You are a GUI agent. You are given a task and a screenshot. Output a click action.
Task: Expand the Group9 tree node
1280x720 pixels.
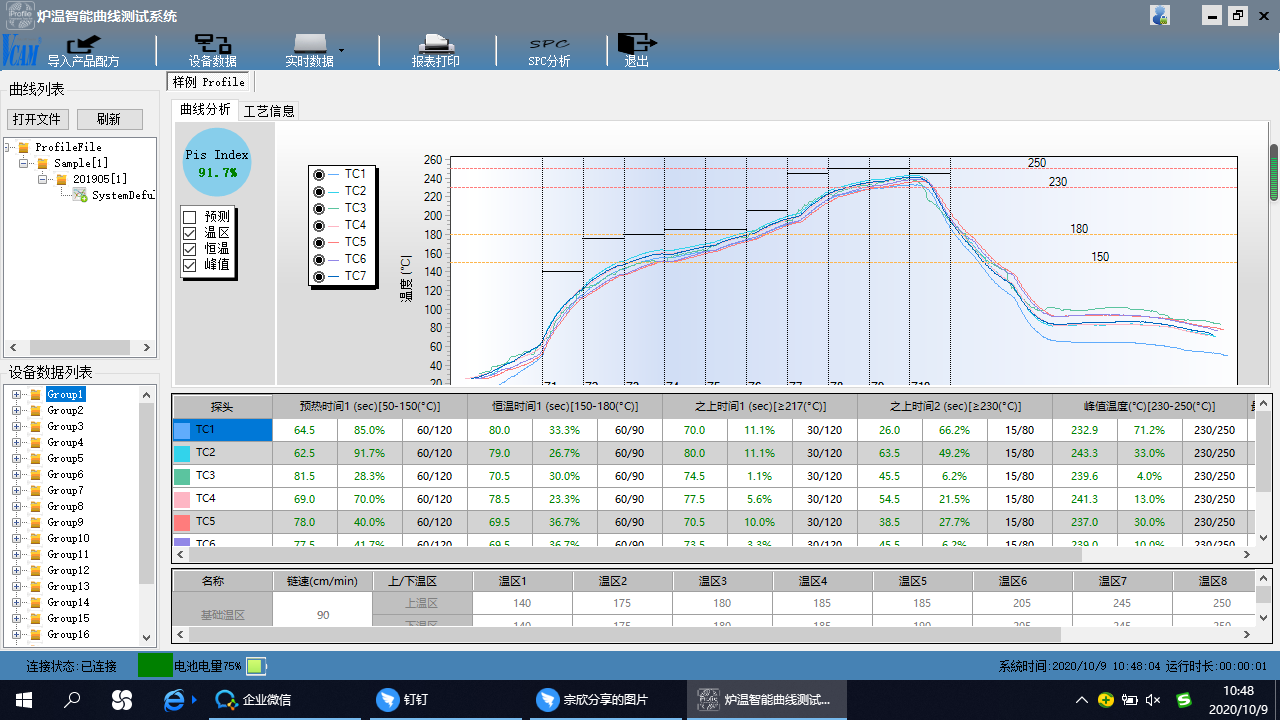(16, 522)
